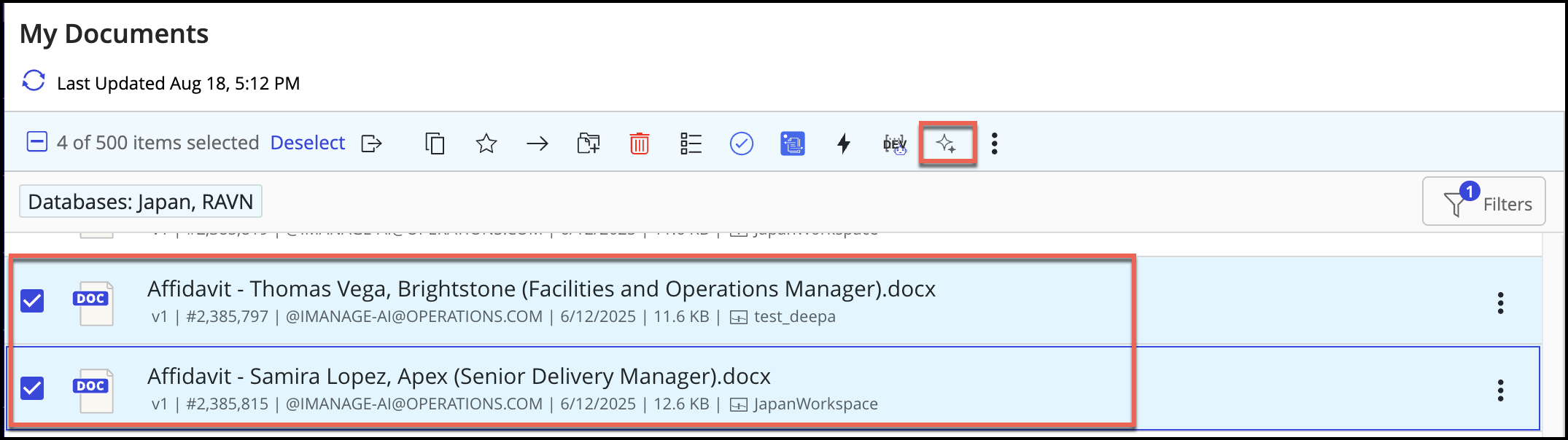Click the blue square document icon
This screenshot has height=440, width=1568.
pyautogui.click(x=792, y=144)
